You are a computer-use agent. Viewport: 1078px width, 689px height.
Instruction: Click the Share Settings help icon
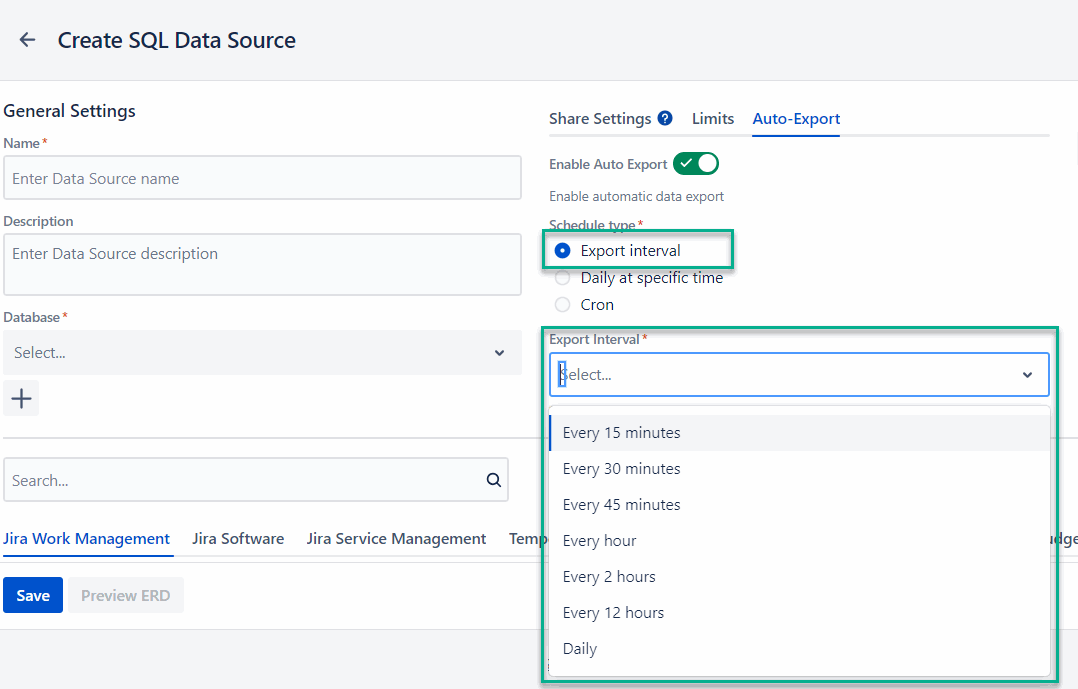coord(665,119)
